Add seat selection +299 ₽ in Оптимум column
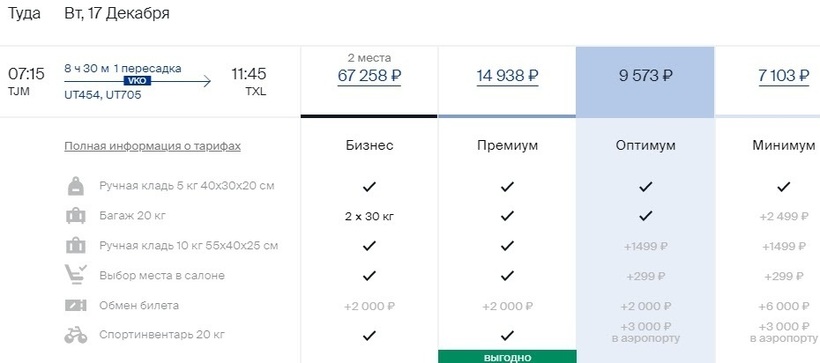 pyautogui.click(x=645, y=276)
